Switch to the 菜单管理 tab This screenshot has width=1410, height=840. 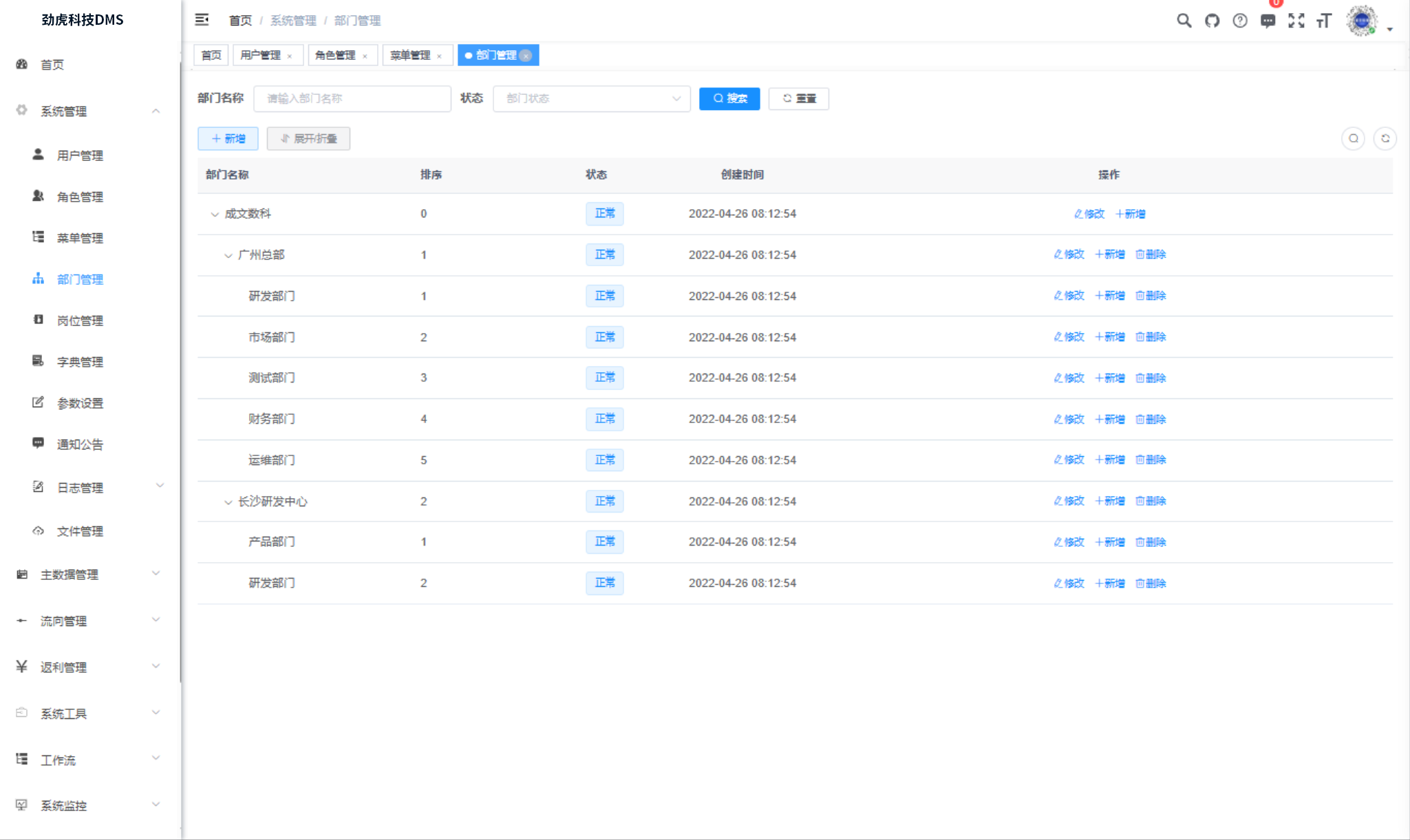[410, 55]
